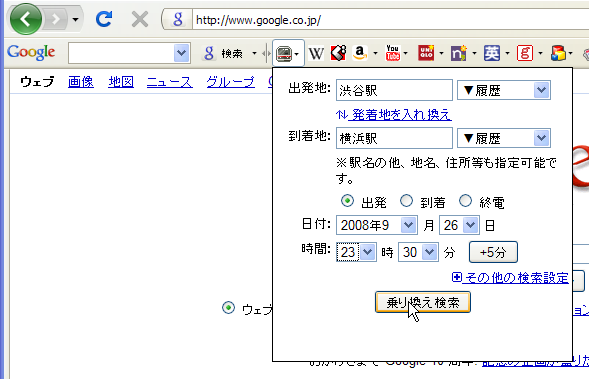589x379 pixels.
Task: Click the purple 'n' toolbar icon
Action: (459, 53)
